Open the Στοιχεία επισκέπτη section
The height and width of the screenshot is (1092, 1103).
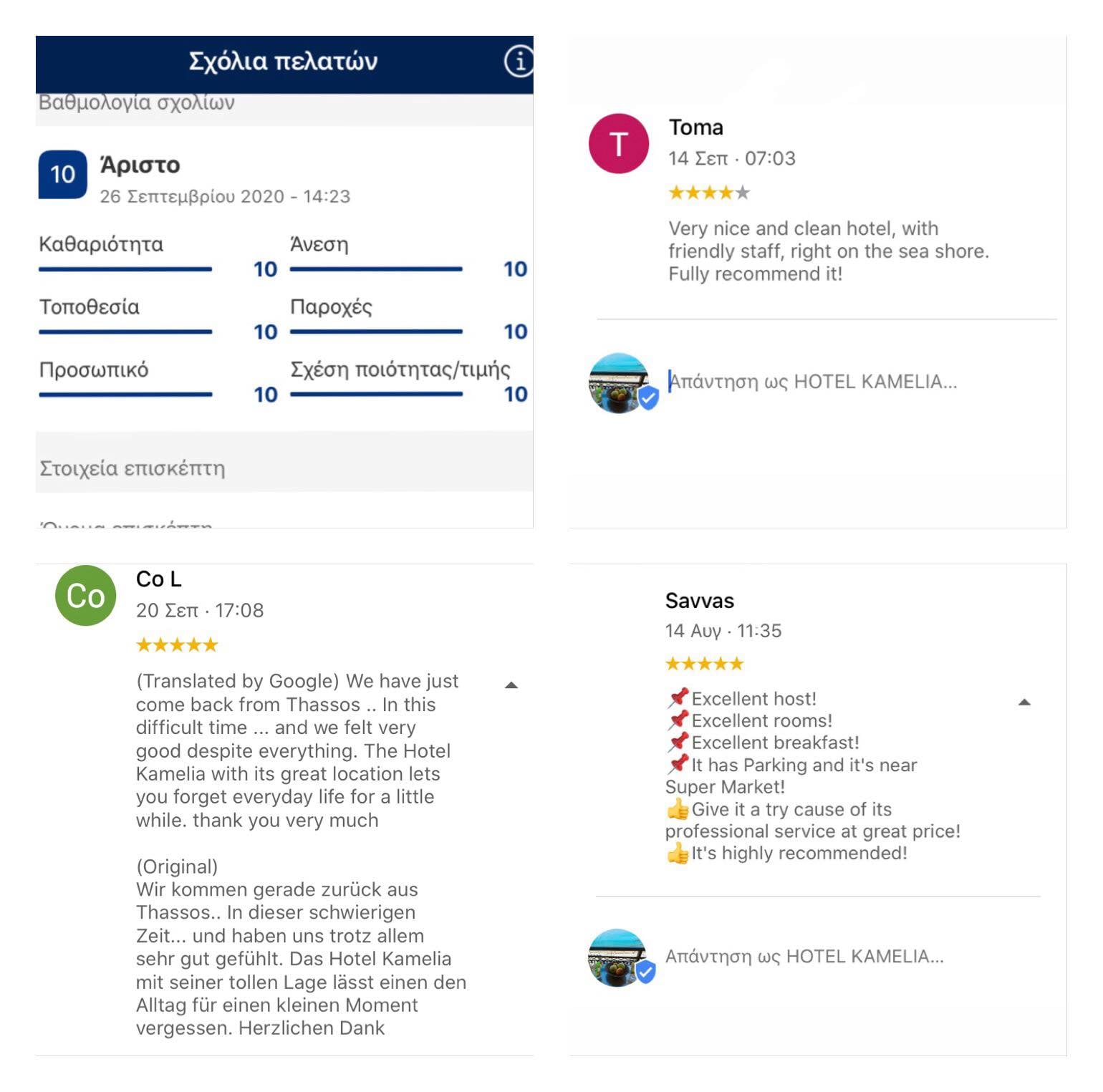(x=284, y=468)
